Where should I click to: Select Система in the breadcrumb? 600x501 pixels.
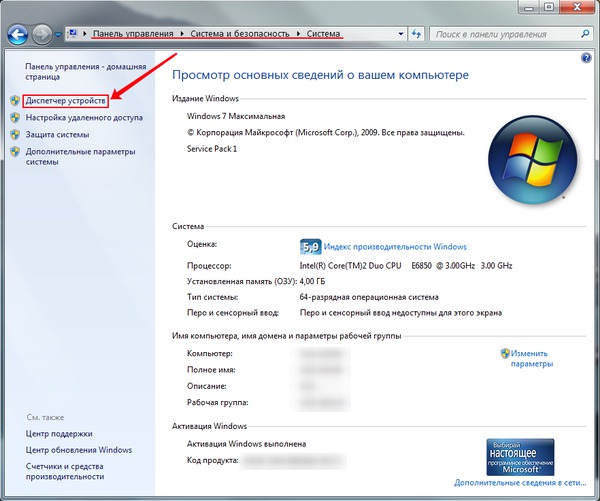click(323, 34)
